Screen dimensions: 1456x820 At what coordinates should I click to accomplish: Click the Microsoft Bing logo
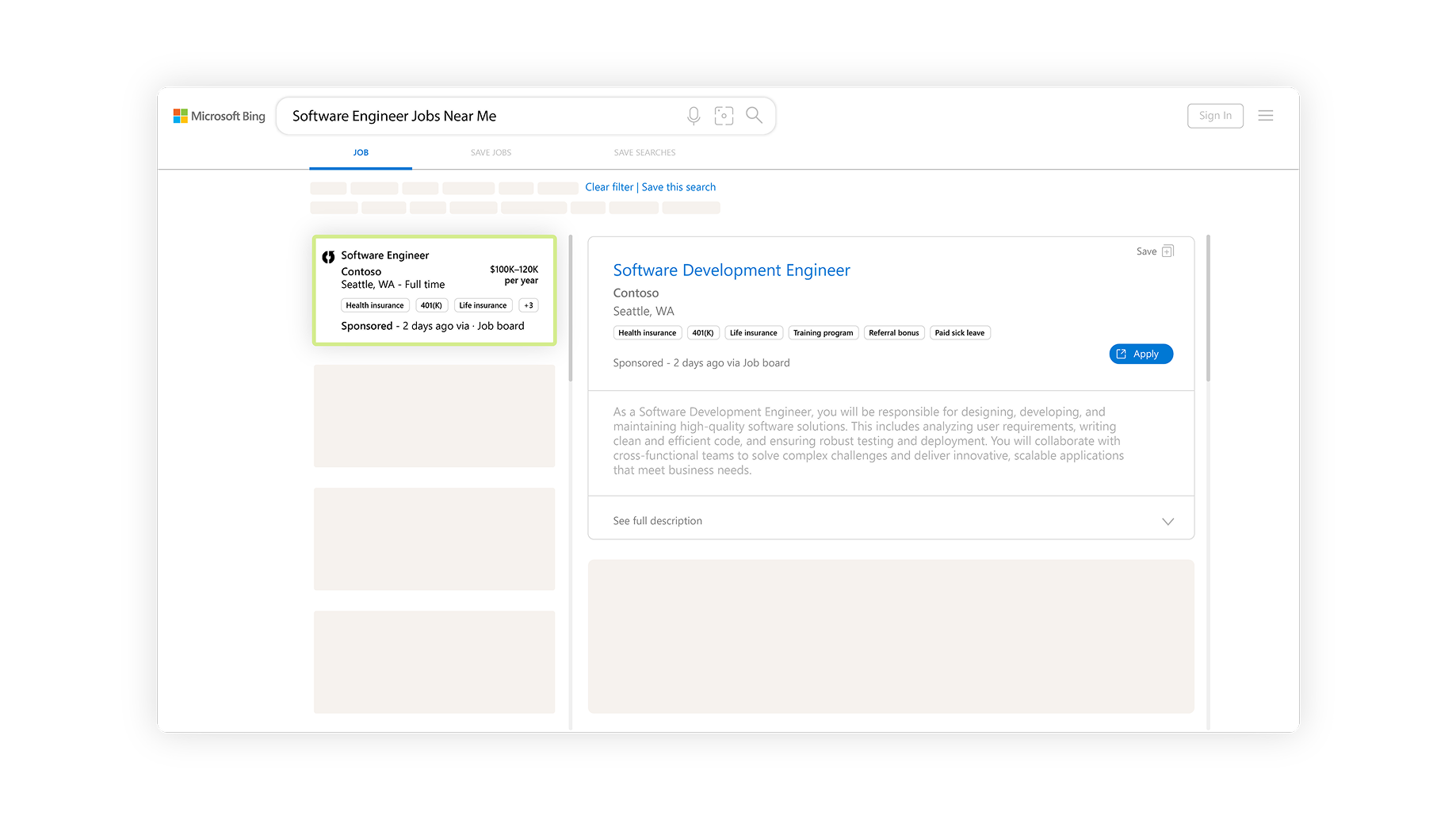click(x=220, y=116)
